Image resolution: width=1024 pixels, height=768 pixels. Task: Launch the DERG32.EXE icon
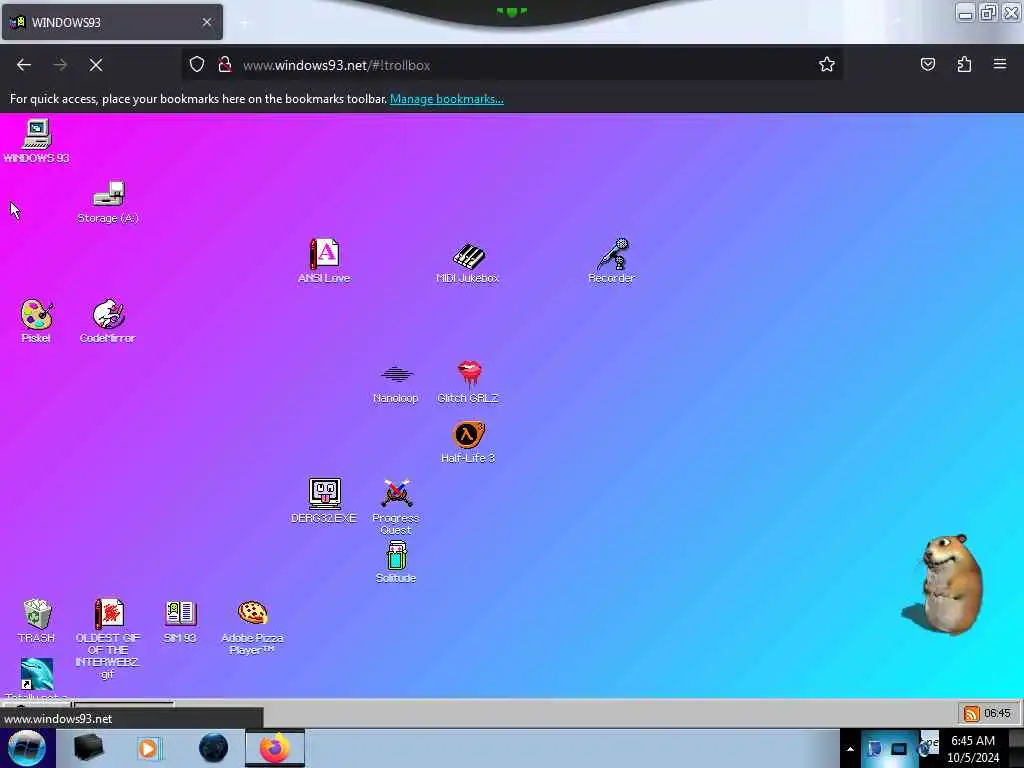click(x=325, y=494)
